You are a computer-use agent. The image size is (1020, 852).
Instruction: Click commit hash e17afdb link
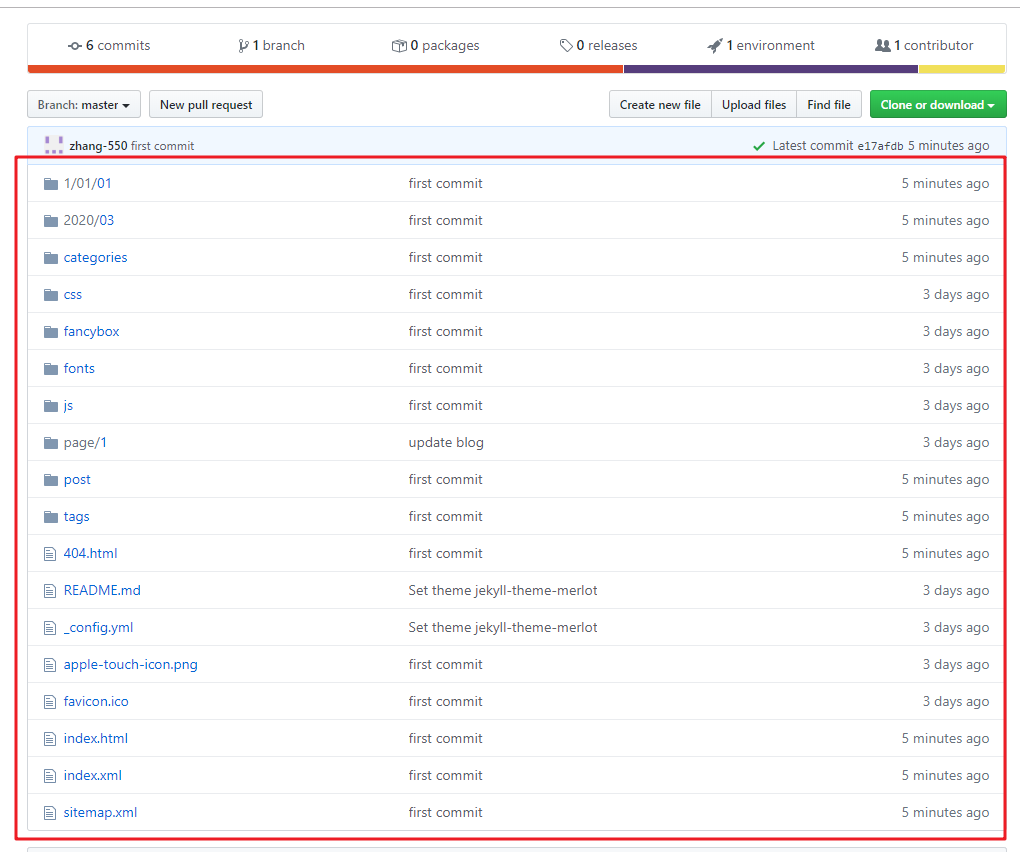pos(880,146)
